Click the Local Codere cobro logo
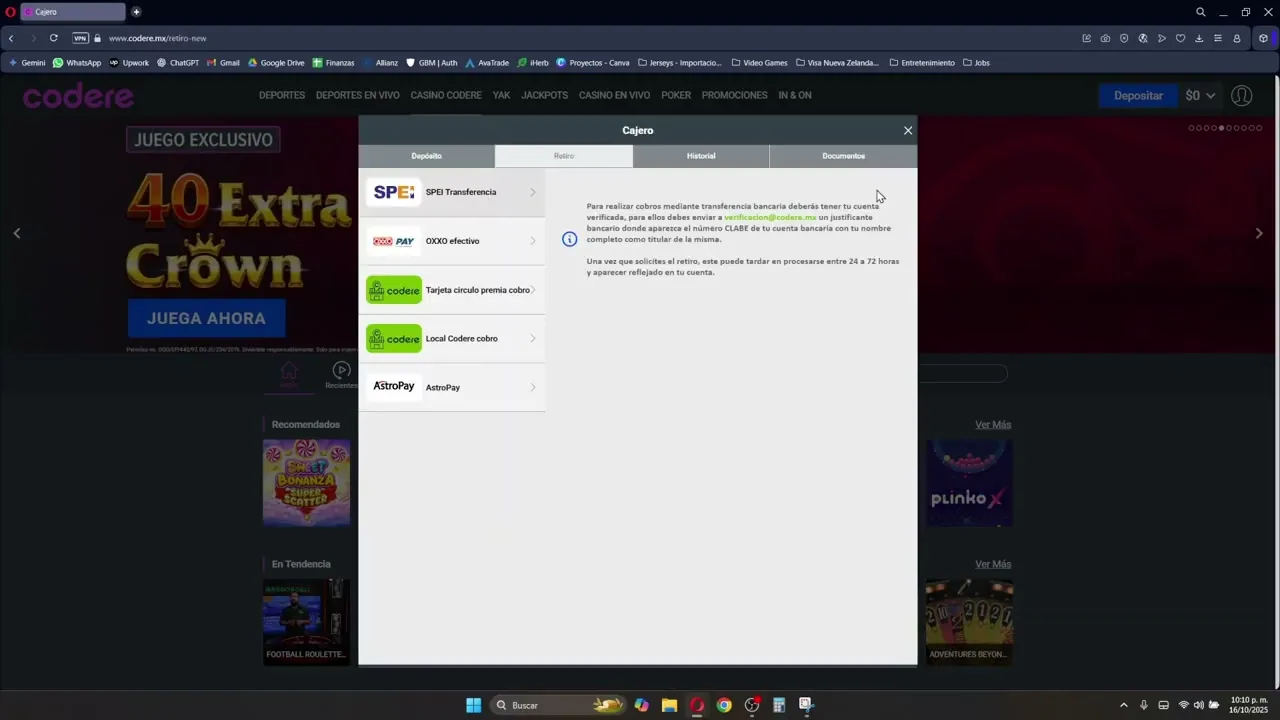Screen dimensions: 1280x720 click(394, 339)
